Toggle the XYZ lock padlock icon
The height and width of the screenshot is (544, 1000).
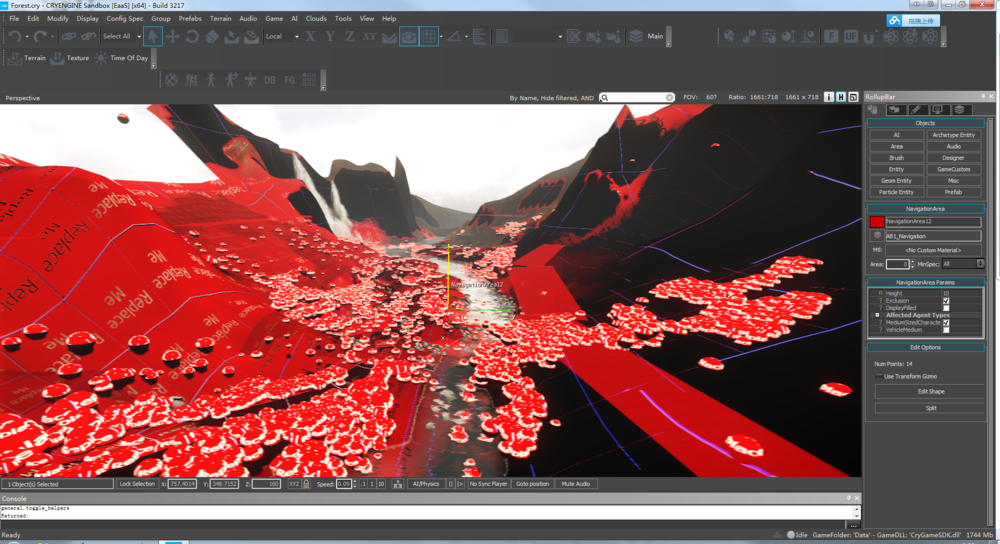(x=306, y=484)
